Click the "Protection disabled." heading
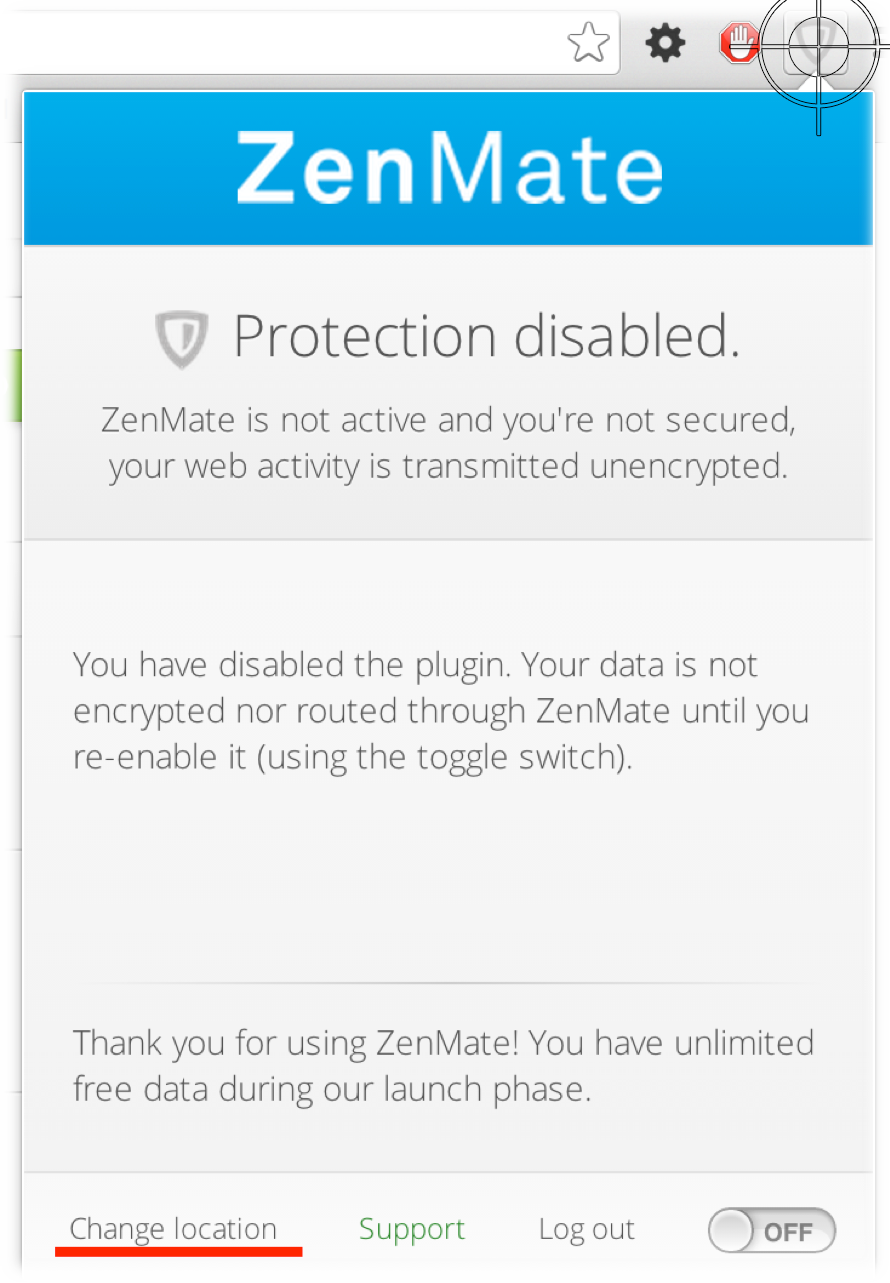The width and height of the screenshot is (890, 1283). pos(486,337)
